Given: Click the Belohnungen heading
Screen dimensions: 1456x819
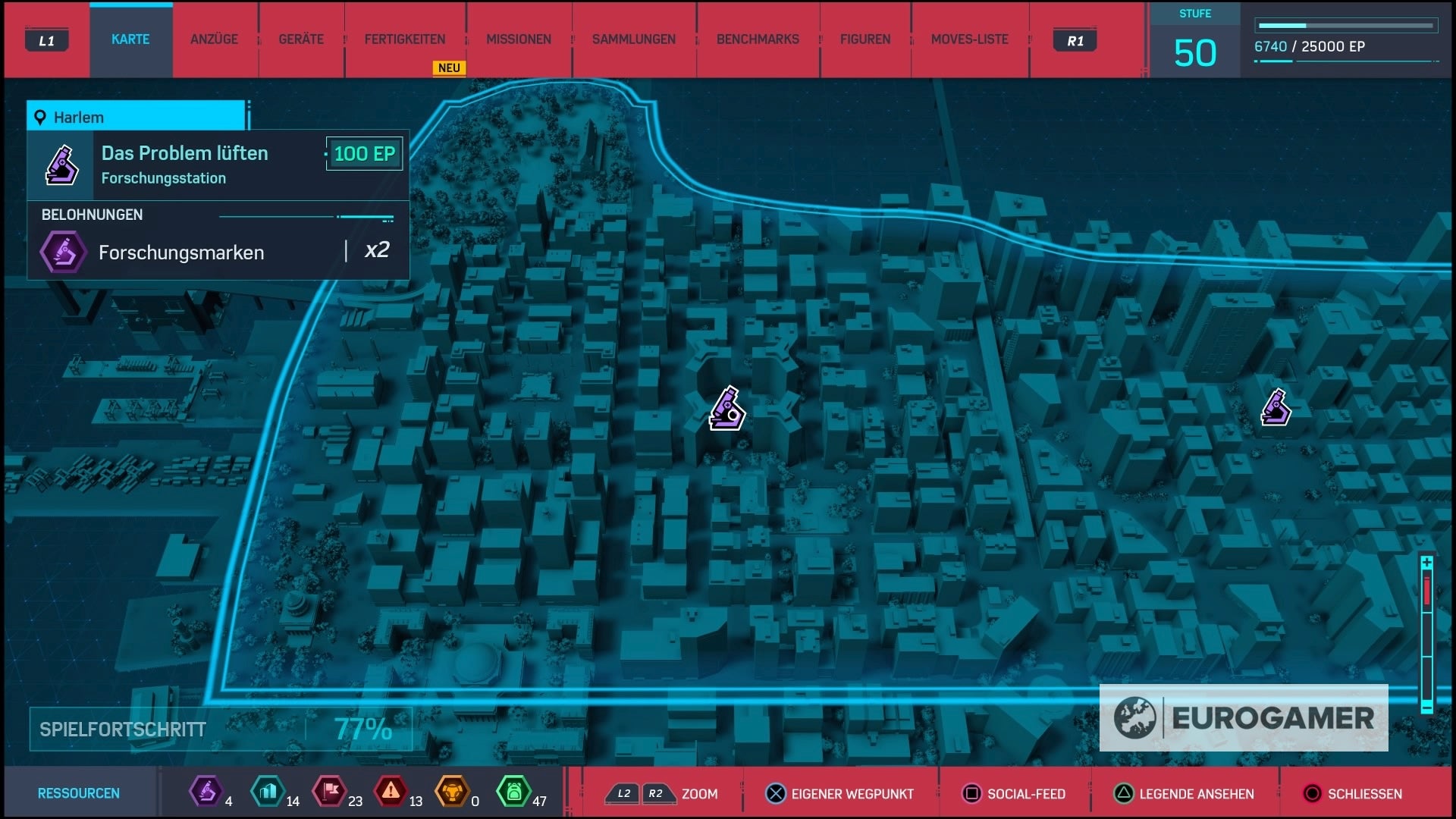Looking at the screenshot, I should coord(92,215).
